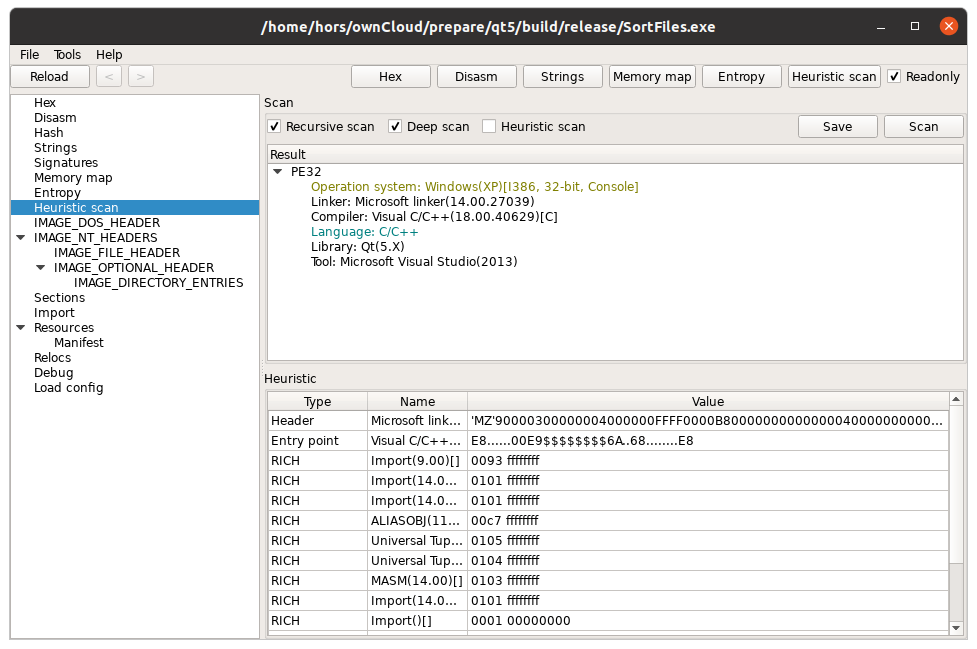Image resolution: width=977 pixels, height=649 pixels.
Task: Open the Disasm toolbar button
Action: point(477,77)
